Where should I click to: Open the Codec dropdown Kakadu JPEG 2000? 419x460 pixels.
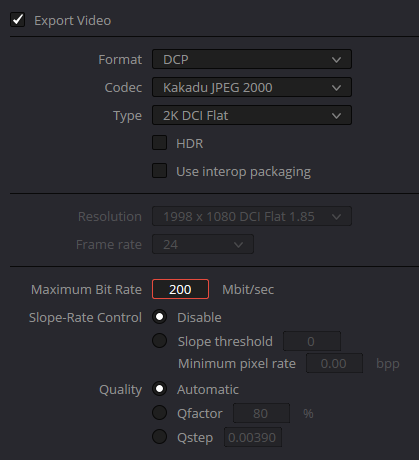pos(252,87)
